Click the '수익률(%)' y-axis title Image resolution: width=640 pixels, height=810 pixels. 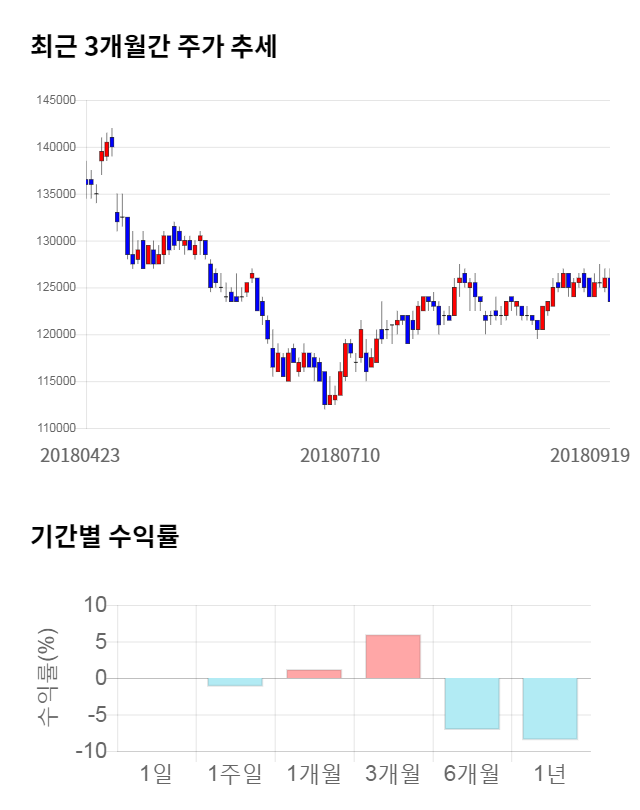47,678
